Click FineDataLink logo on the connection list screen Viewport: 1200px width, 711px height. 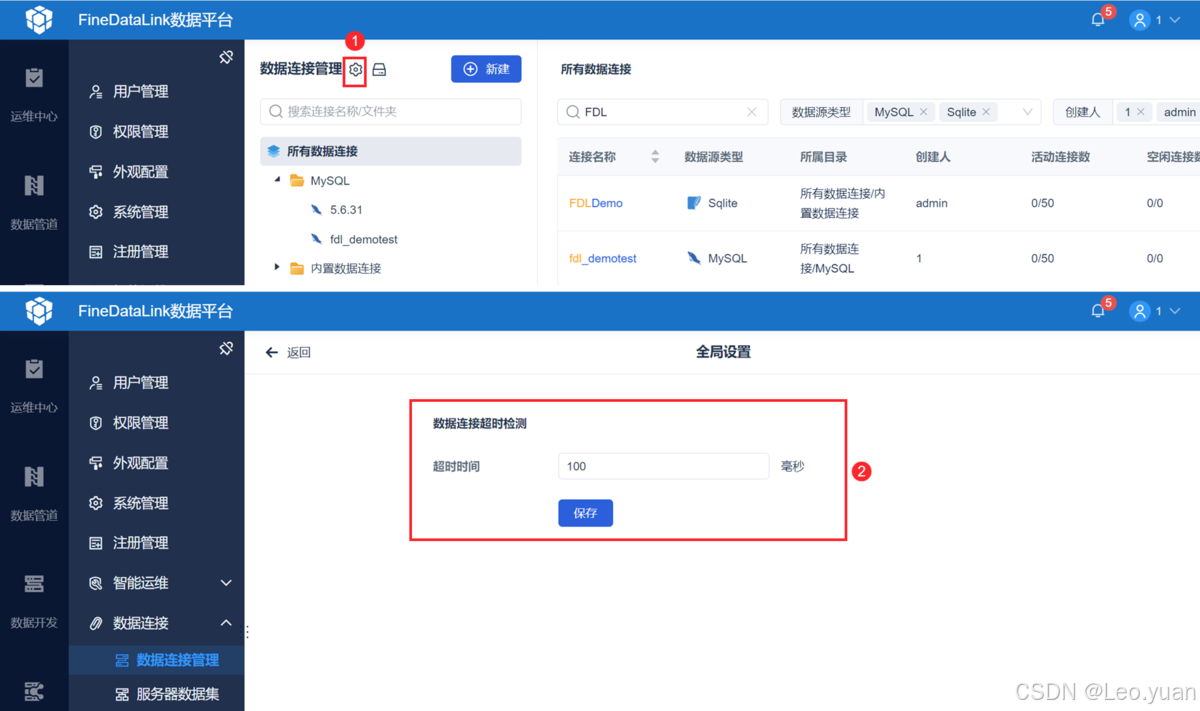38,20
